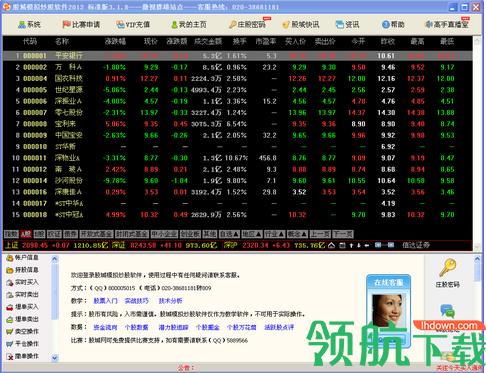Open the 个股掘金 link
This screenshot has width=486, height=373.
click(208, 327)
